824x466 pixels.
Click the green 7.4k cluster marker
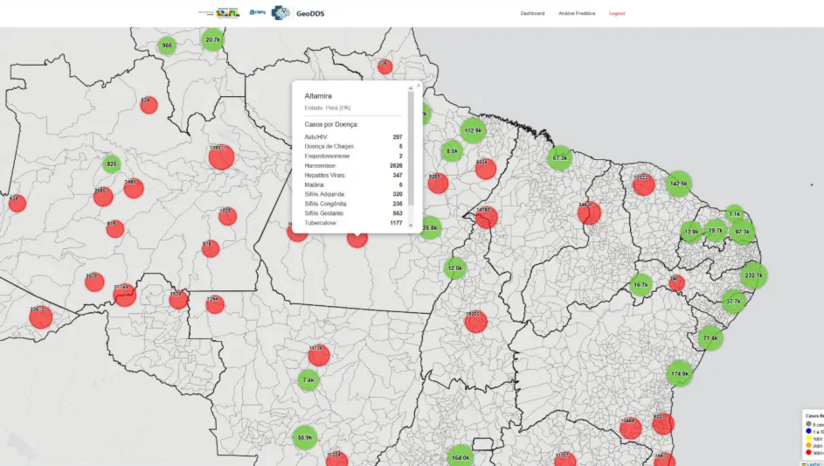(308, 380)
